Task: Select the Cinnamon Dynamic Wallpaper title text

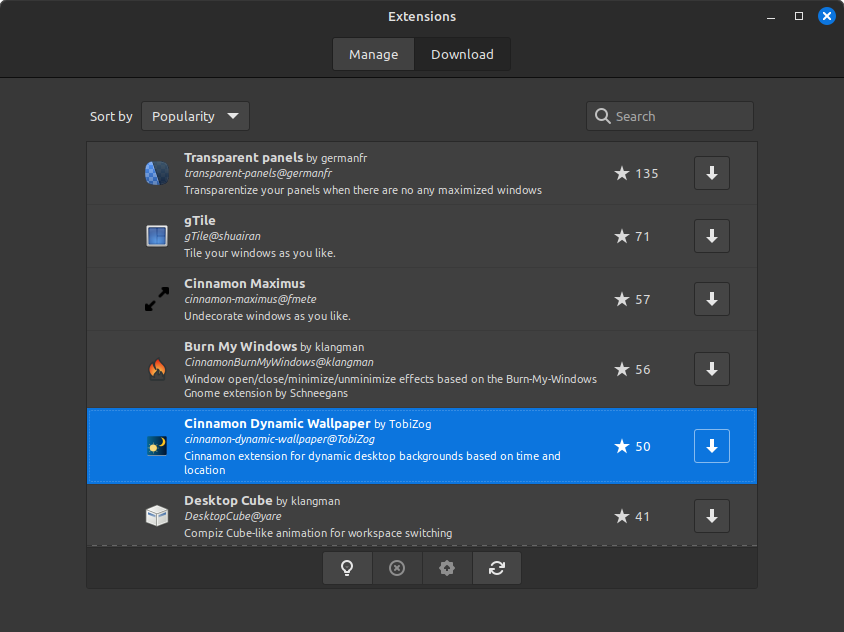Action: pos(277,424)
